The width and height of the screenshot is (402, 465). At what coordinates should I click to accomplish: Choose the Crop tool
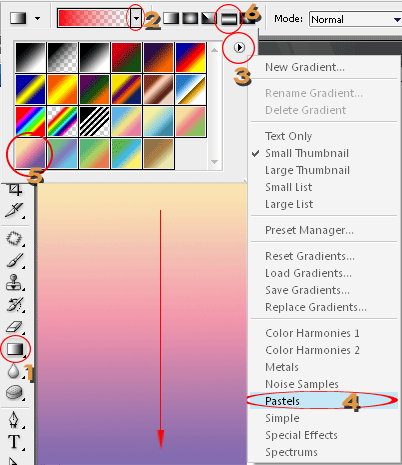[x=14, y=189]
